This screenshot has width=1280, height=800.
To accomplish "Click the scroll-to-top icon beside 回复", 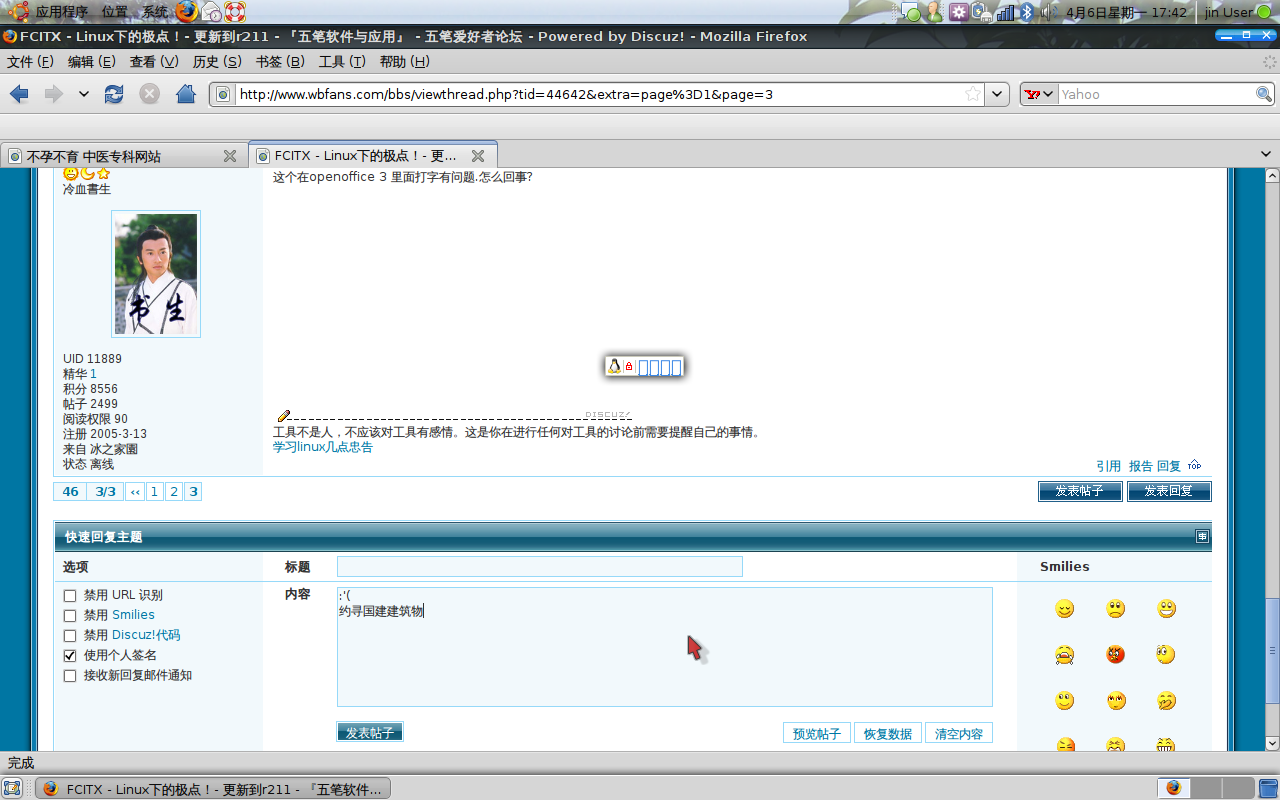I will point(1194,465).
